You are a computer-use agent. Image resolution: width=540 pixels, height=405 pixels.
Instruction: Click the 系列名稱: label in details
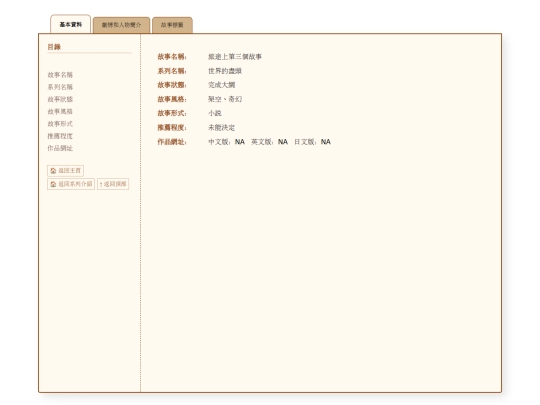point(172,71)
